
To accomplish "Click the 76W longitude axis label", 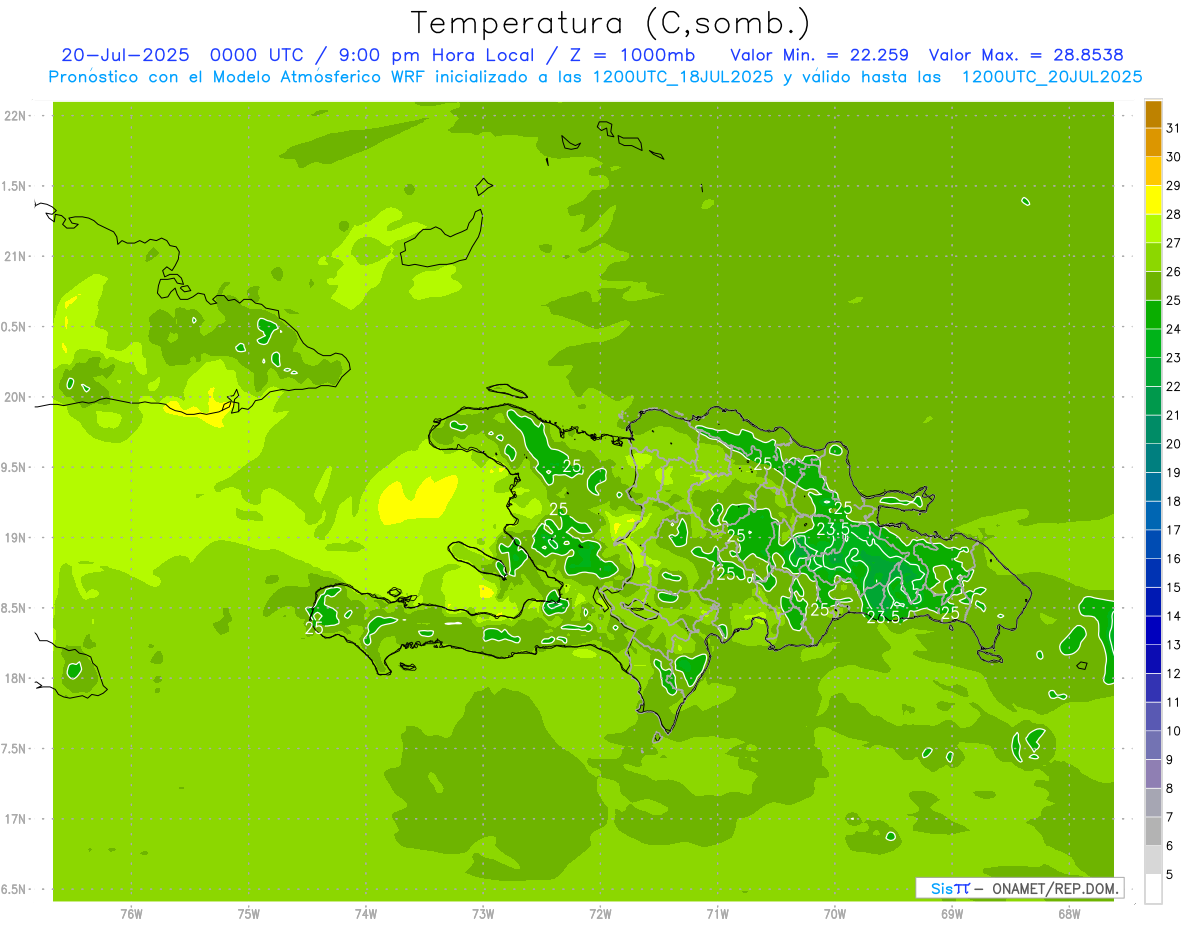I will point(131,914).
